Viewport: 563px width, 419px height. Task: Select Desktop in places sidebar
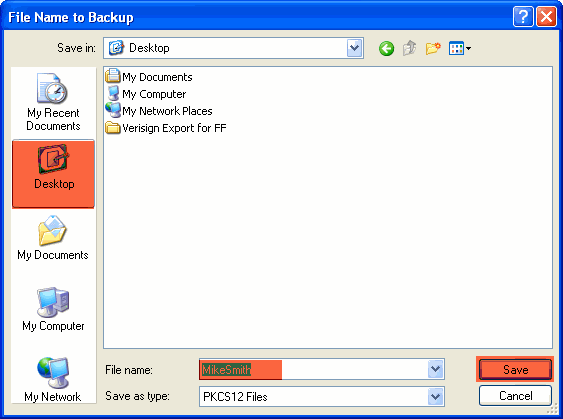53,174
